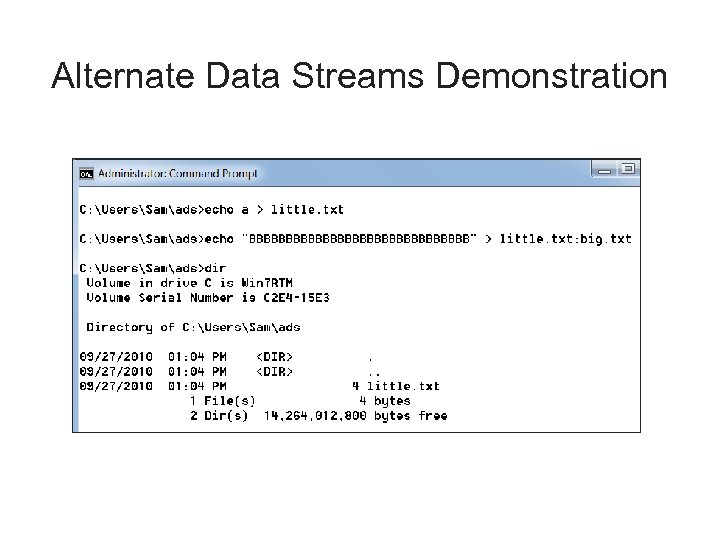720x540 pixels.
Task: Click '14,264,012,800 bytes free' text
Action: [x=355, y=416]
